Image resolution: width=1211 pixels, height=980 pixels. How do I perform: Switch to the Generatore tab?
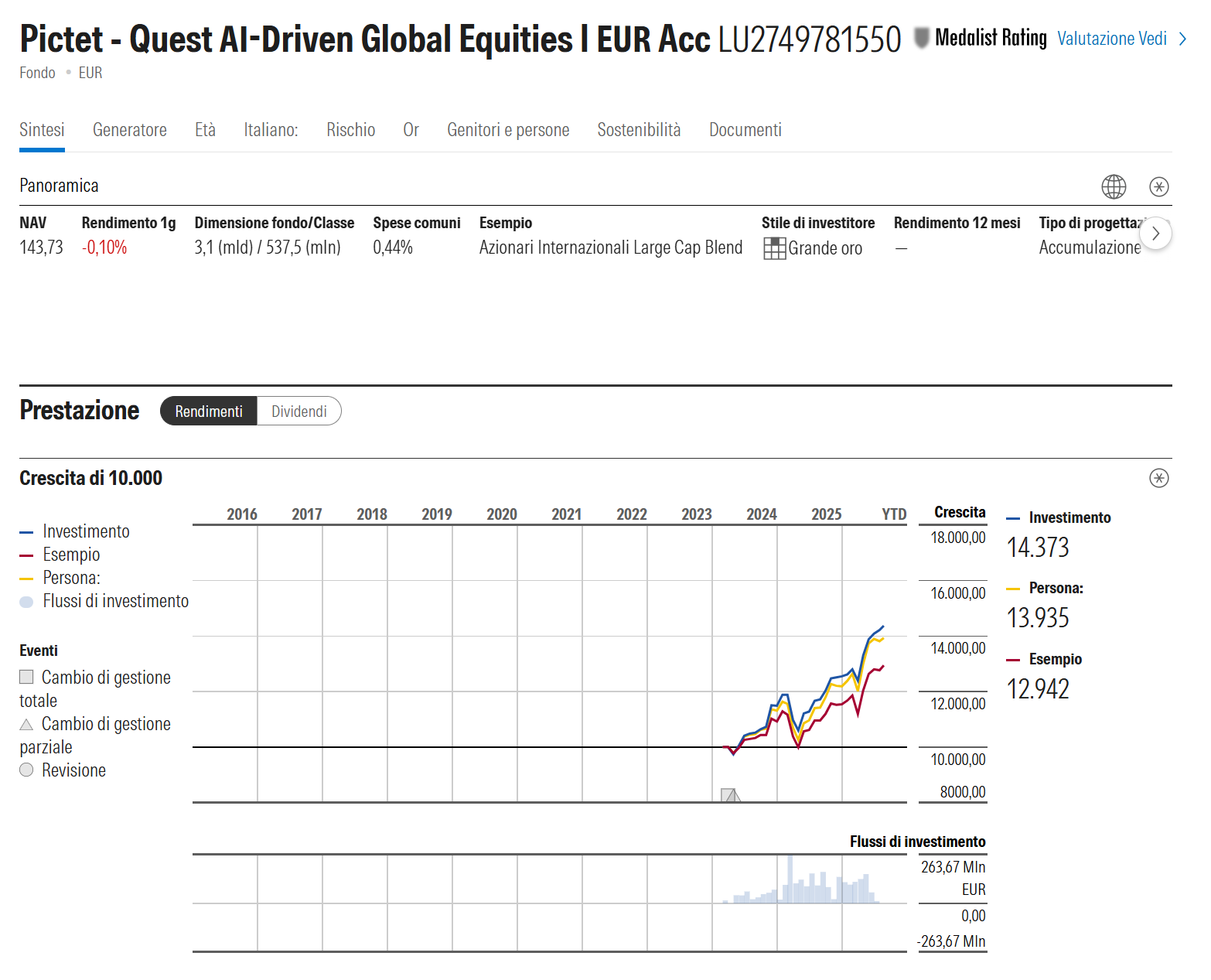pyautogui.click(x=130, y=129)
